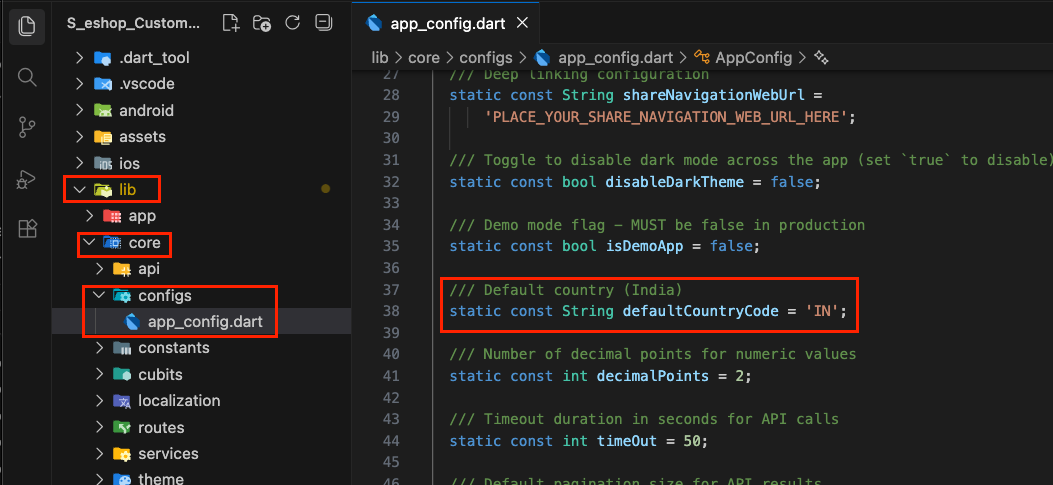This screenshot has height=485, width=1053.
Task: Open the Run and Debug view
Action: 27,179
